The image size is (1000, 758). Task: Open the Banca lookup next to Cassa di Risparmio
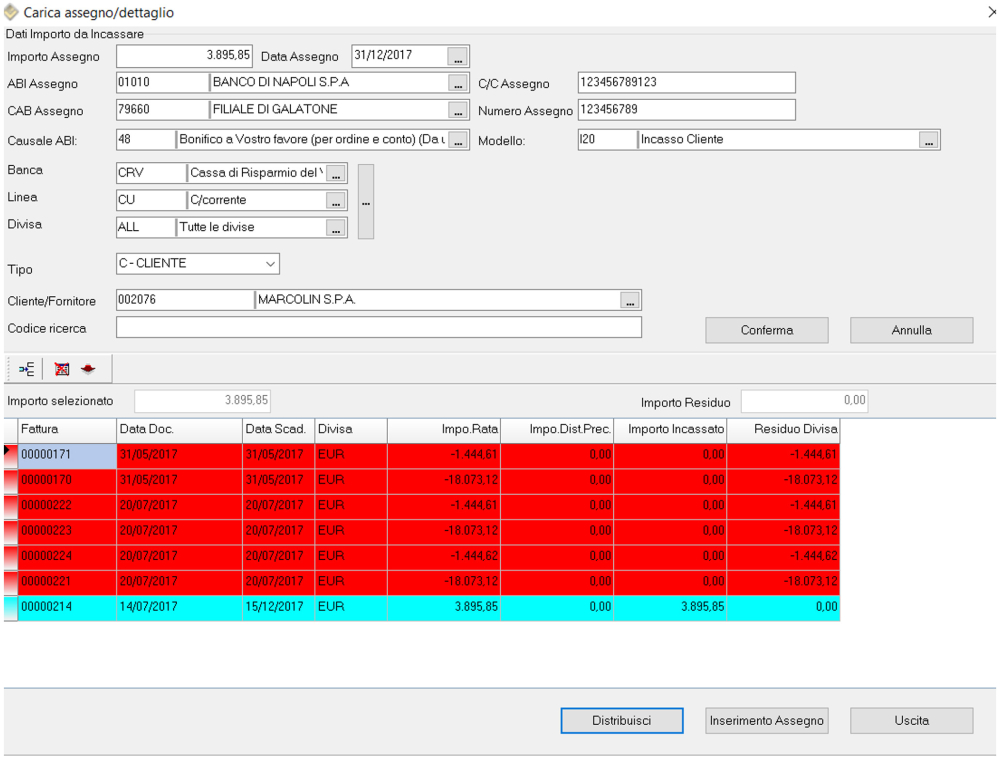pos(336,174)
